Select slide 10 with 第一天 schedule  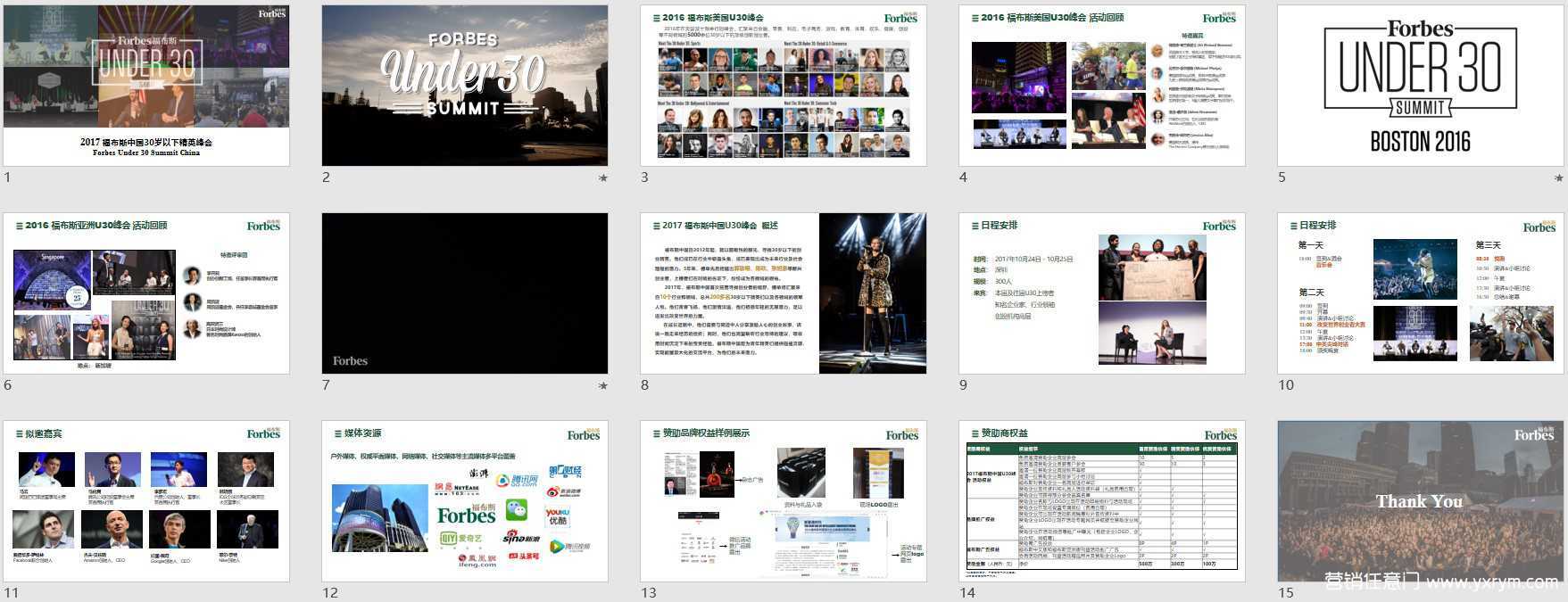(x=1421, y=293)
